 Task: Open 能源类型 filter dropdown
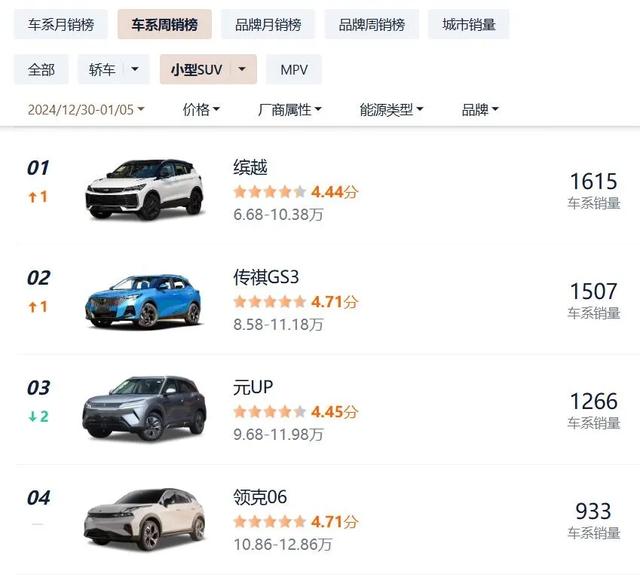(x=391, y=109)
